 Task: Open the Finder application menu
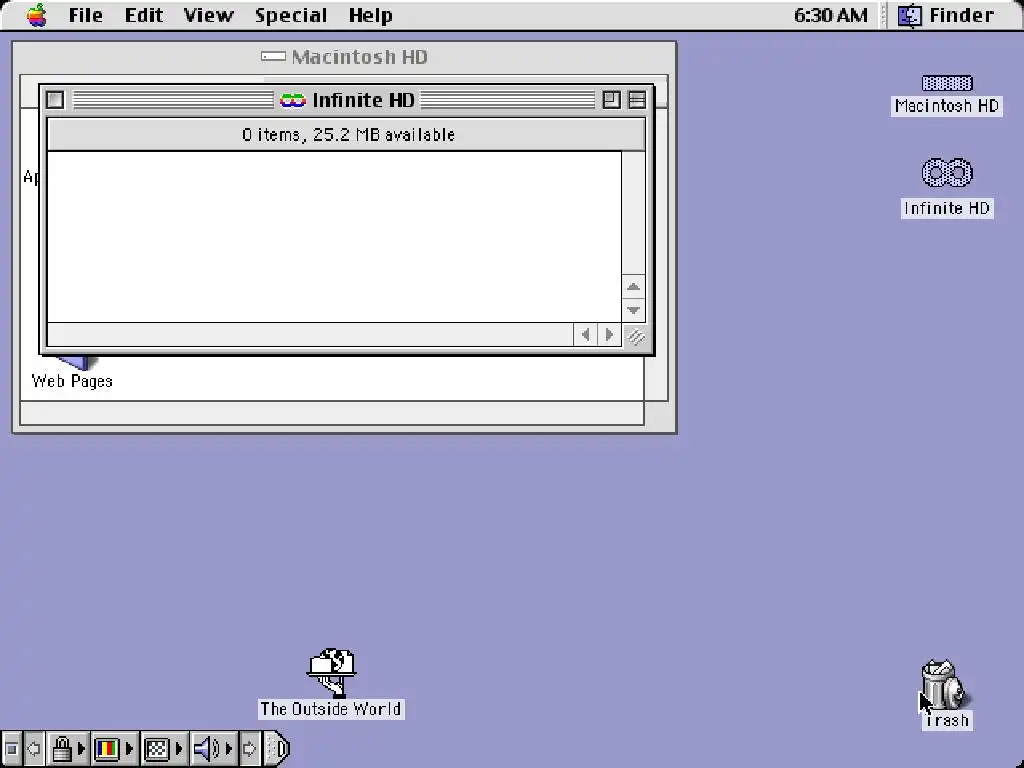[x=946, y=15]
